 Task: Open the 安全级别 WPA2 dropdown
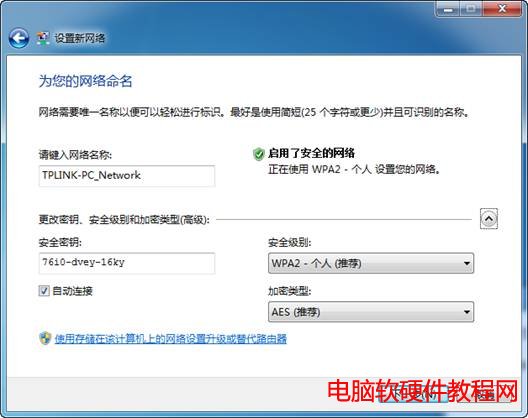click(x=371, y=263)
